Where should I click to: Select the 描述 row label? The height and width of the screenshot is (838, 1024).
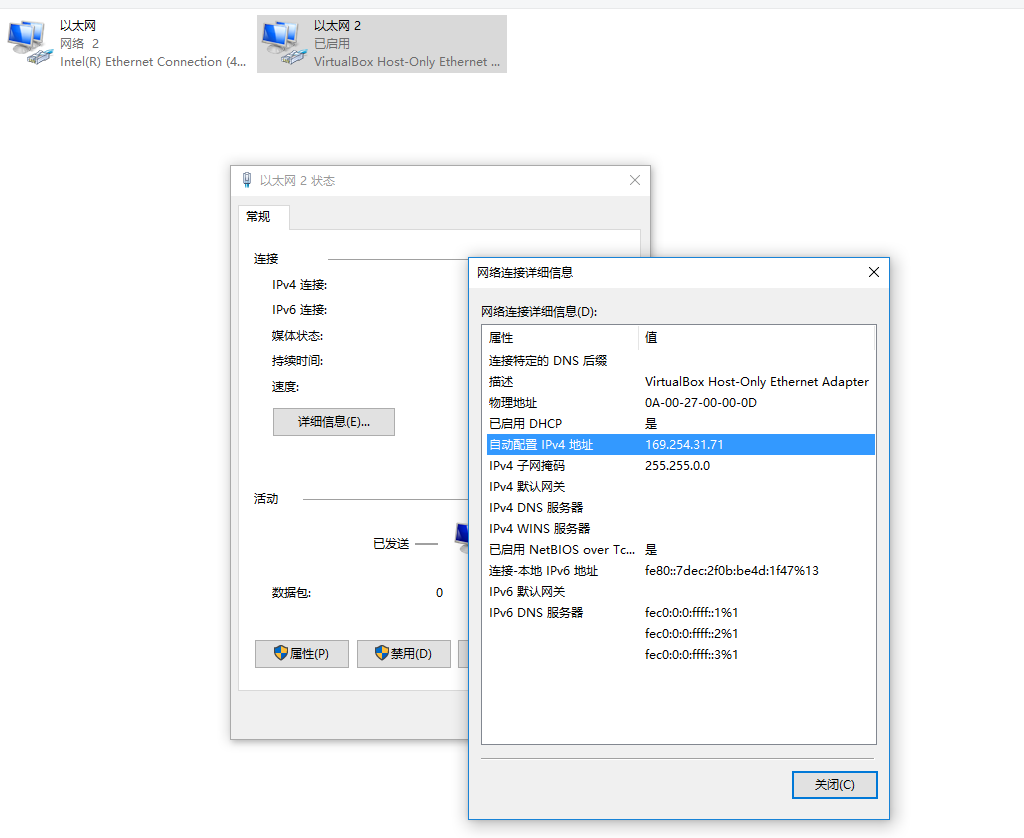pyautogui.click(x=501, y=382)
